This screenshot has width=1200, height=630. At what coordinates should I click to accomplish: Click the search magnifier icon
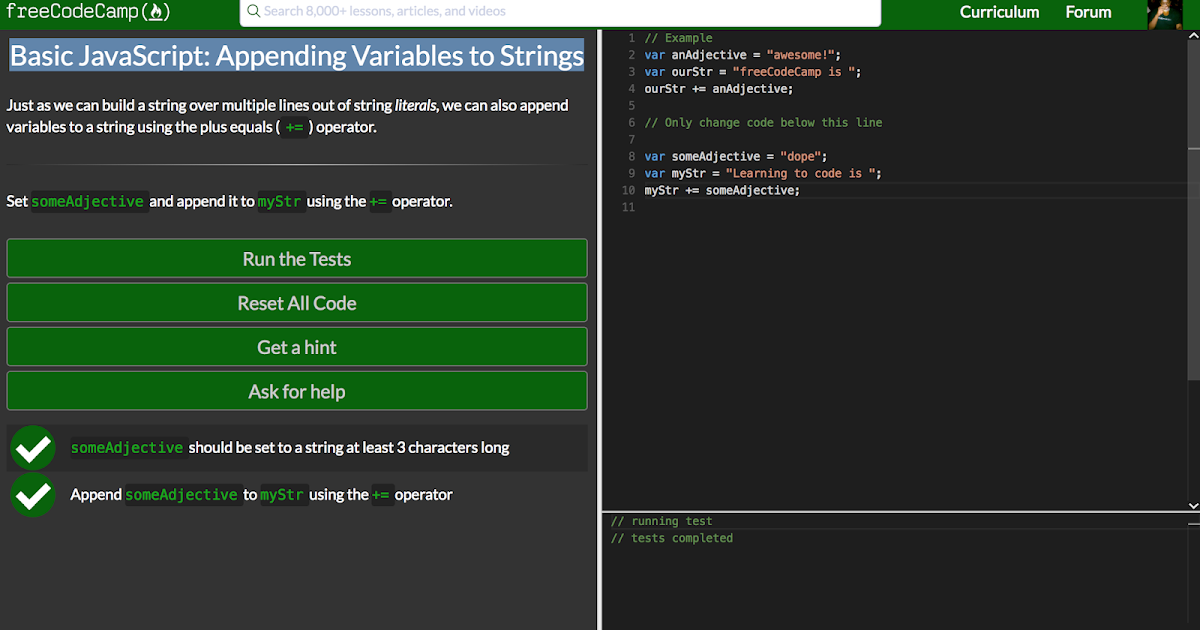point(254,12)
